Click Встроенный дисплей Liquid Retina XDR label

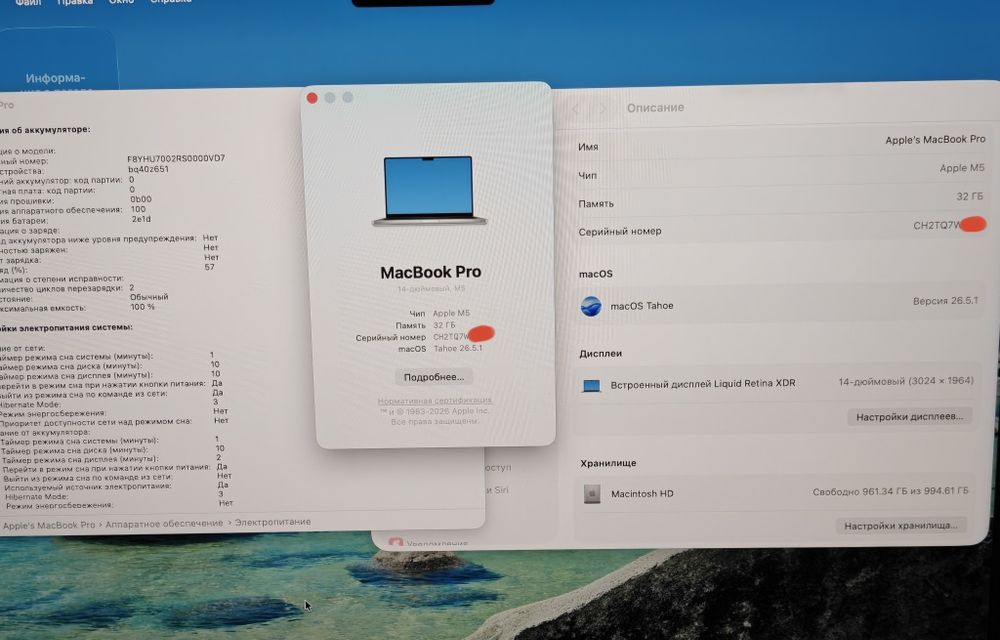(703, 384)
